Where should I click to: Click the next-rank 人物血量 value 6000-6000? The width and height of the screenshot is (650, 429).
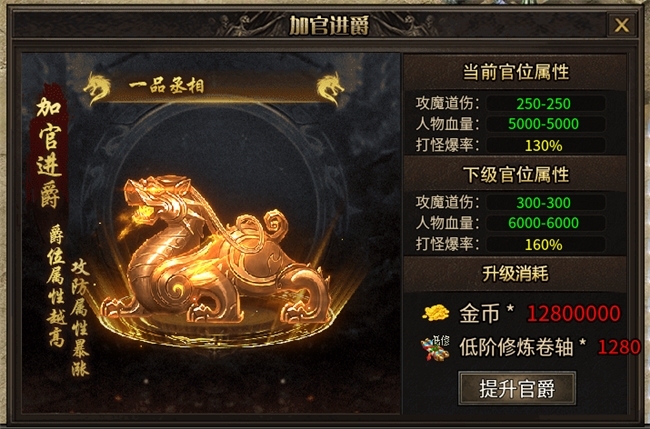click(543, 223)
